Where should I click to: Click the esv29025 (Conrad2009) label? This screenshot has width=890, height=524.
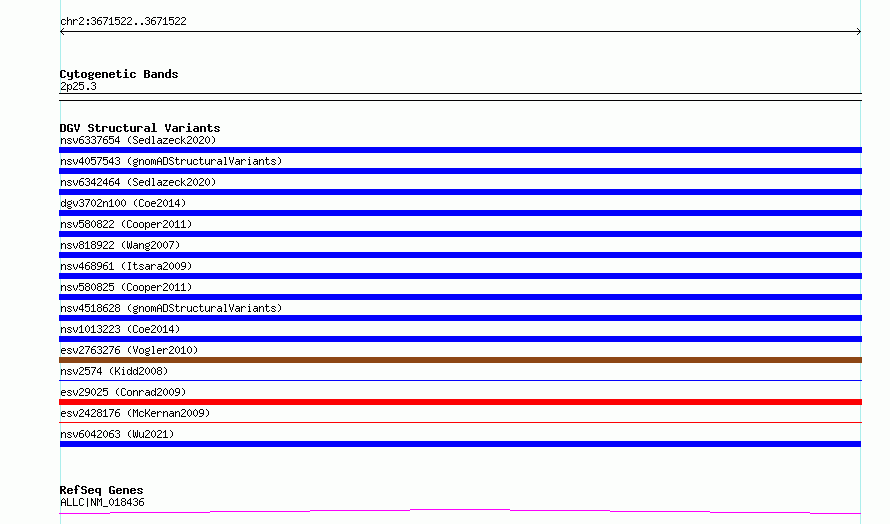[x=123, y=392]
